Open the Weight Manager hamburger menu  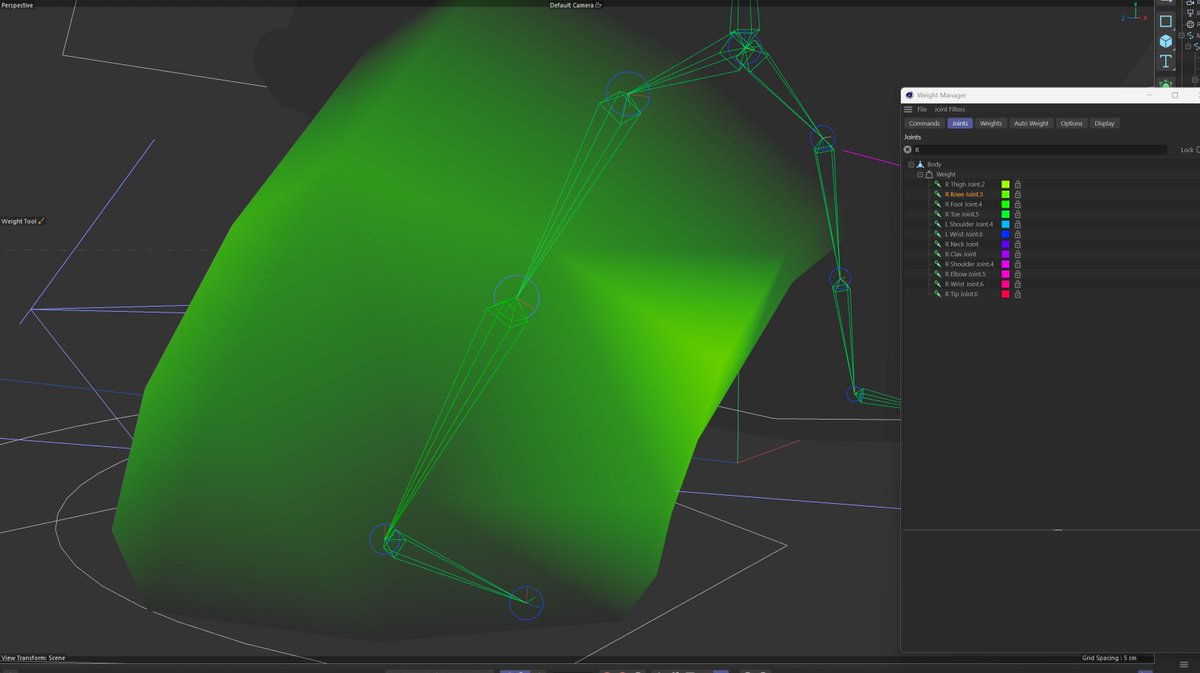908,109
